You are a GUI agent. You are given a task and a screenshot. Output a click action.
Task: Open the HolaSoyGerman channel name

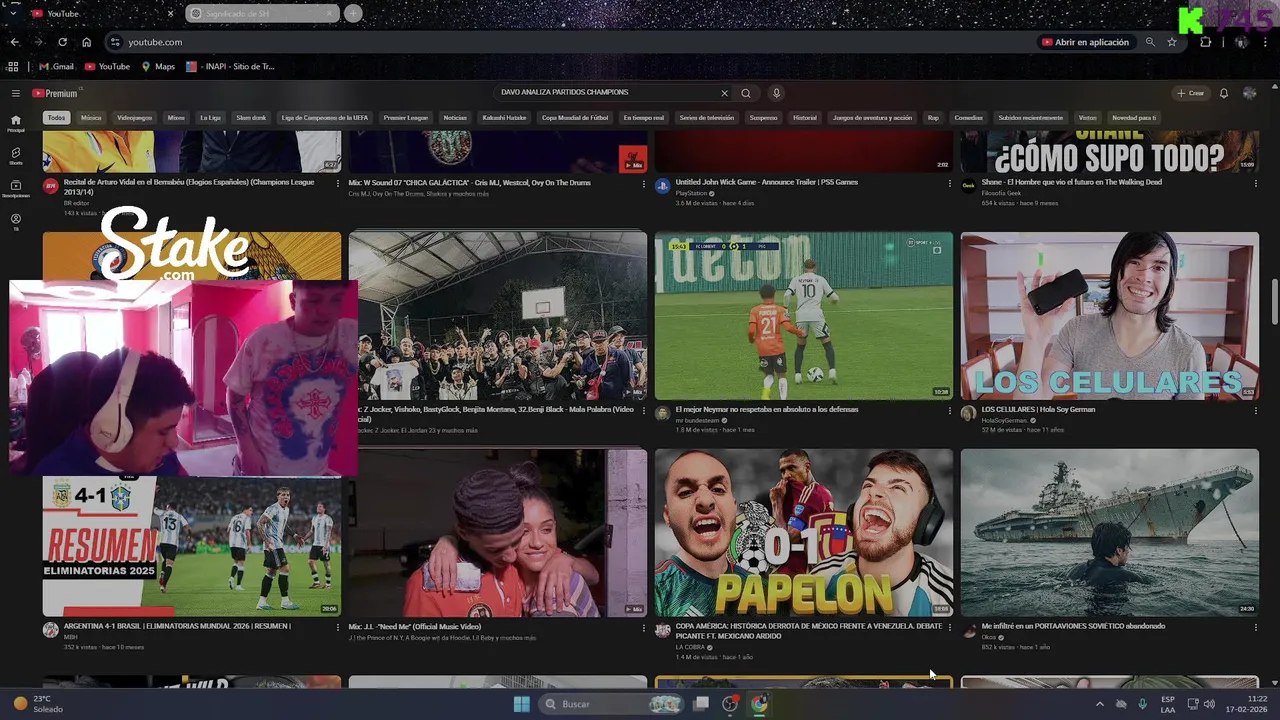click(x=1004, y=420)
